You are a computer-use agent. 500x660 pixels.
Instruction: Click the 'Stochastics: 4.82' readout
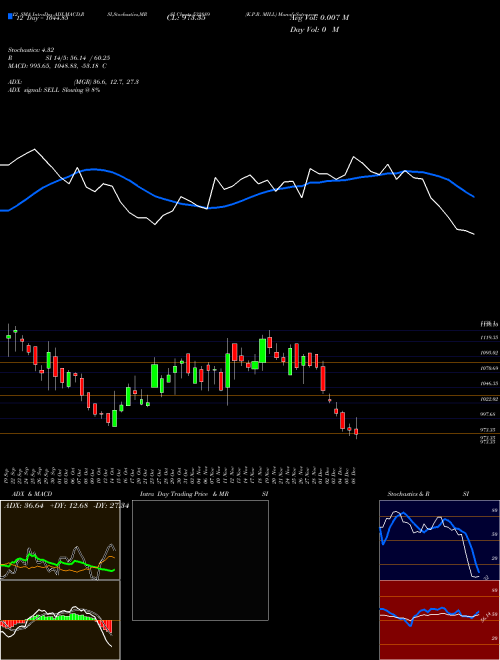[x=31, y=50]
